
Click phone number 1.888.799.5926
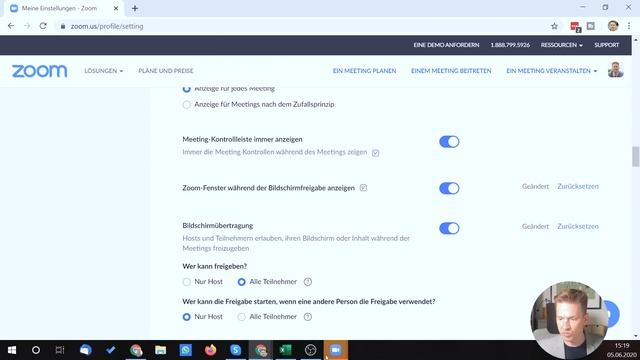(x=510, y=45)
